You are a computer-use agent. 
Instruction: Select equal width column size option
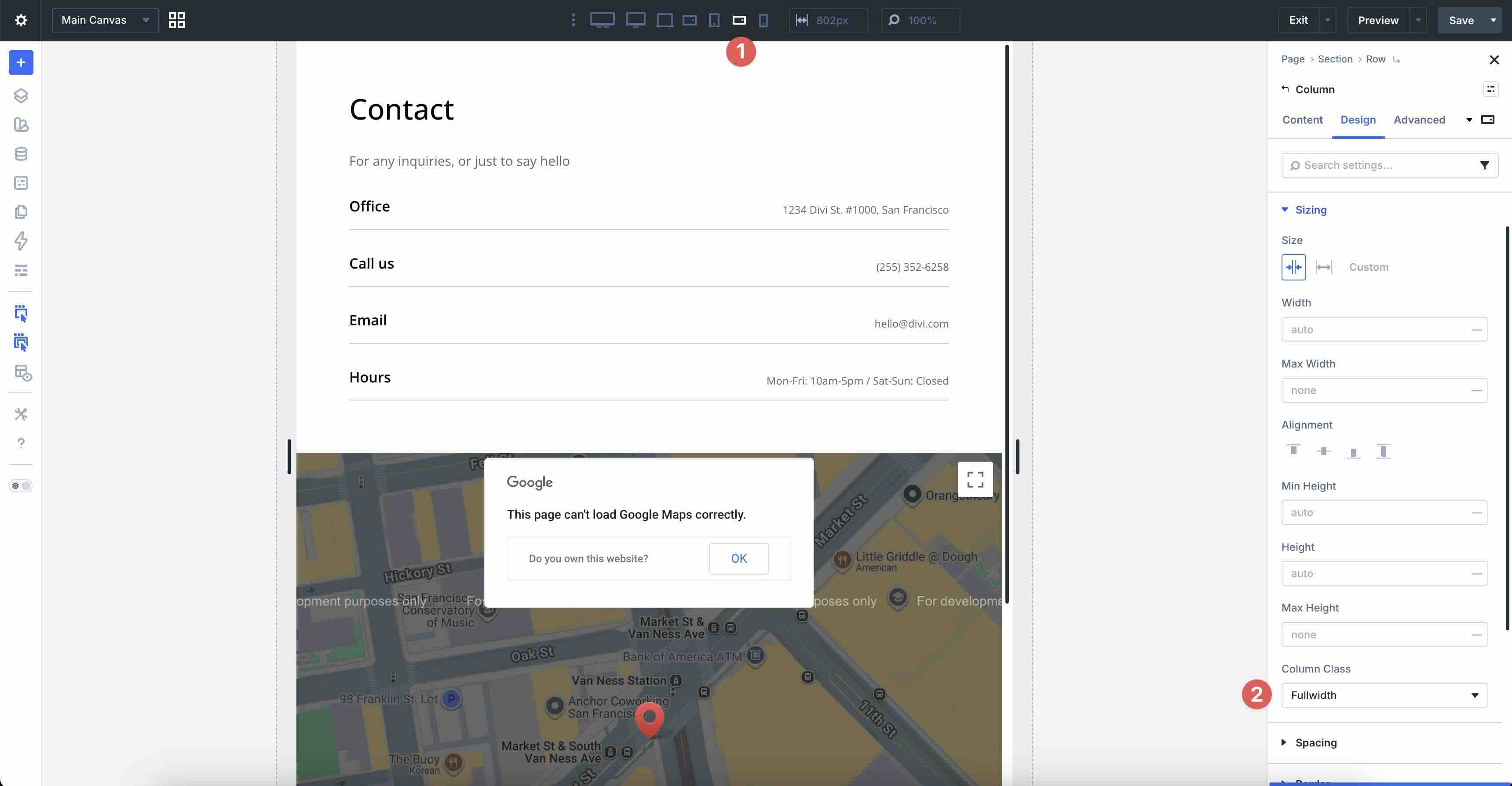[x=1294, y=267]
